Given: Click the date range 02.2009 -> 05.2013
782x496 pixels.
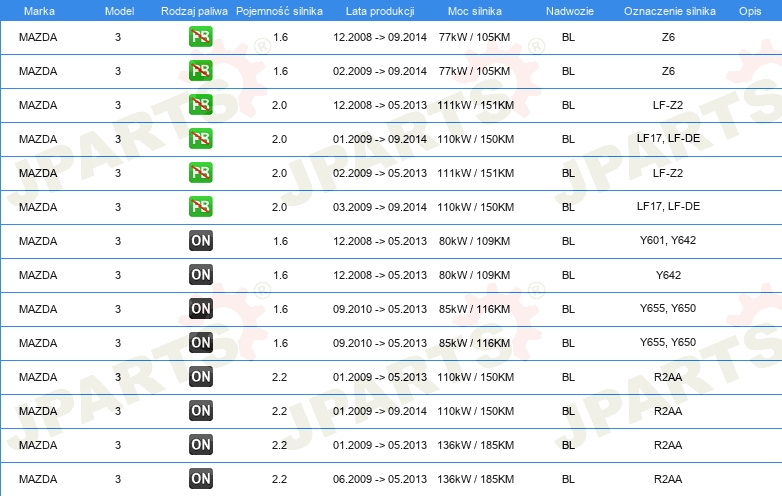Looking at the screenshot, I should [x=380, y=173].
